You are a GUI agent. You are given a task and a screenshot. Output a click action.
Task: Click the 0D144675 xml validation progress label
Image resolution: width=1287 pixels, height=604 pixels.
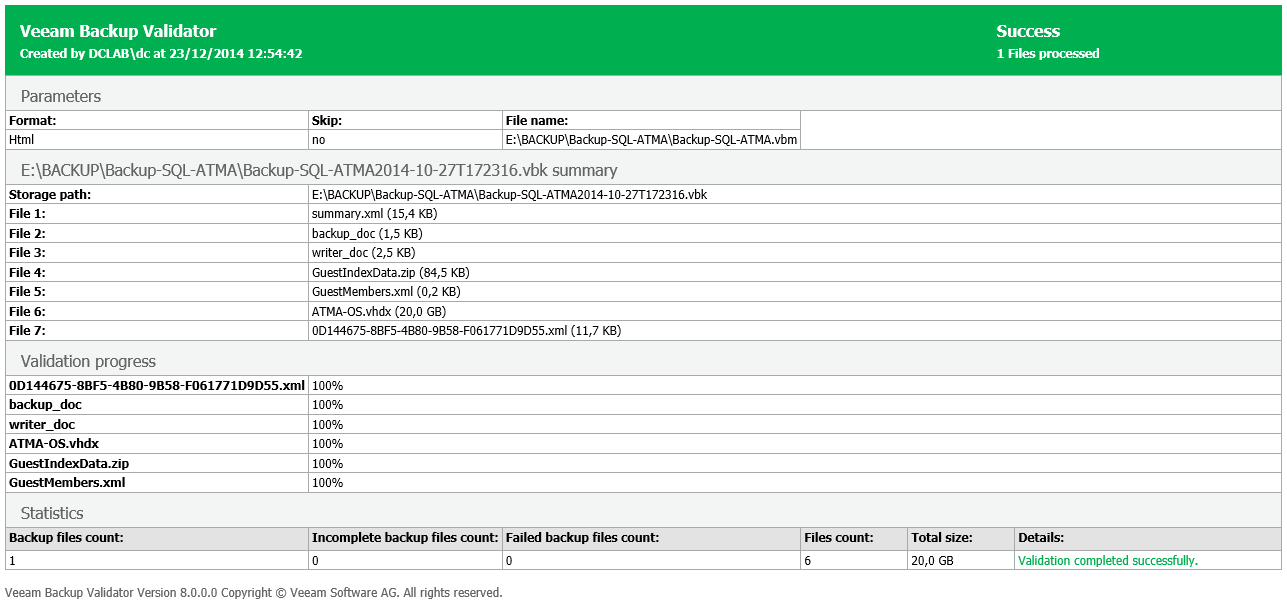[157, 385]
